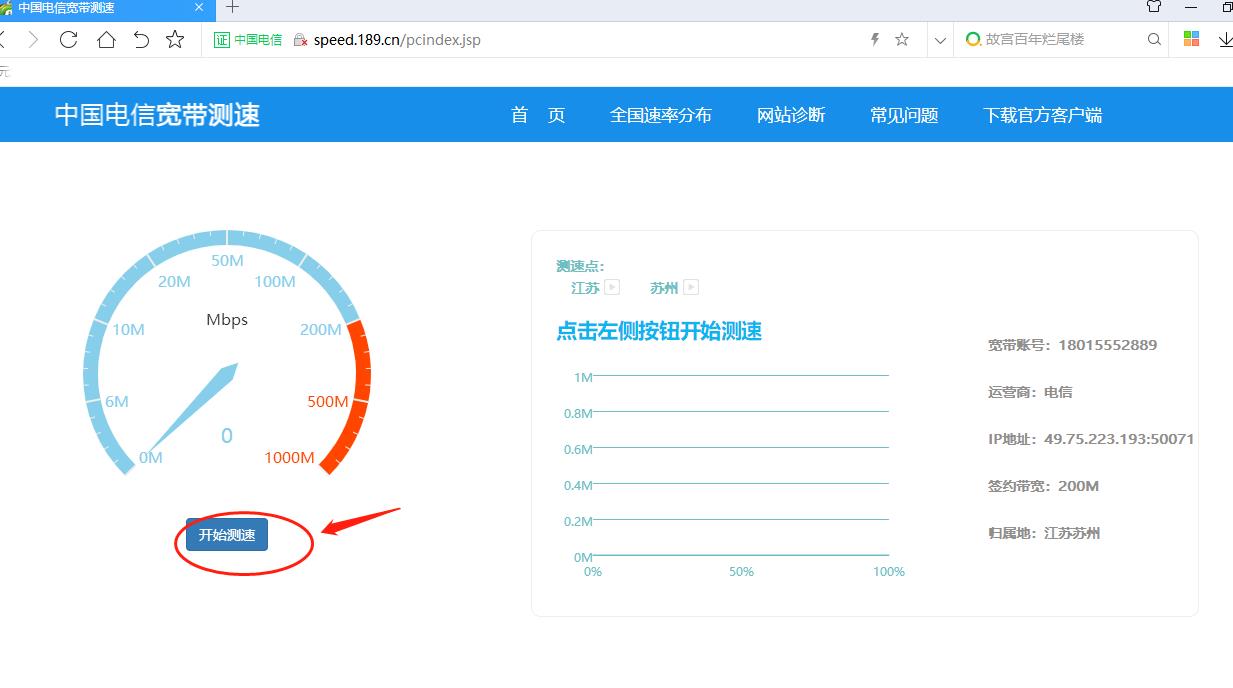Close the 中国电信宽带测速 tab
Image resolution: width=1233 pixels, height=688 pixels.
(x=199, y=8)
